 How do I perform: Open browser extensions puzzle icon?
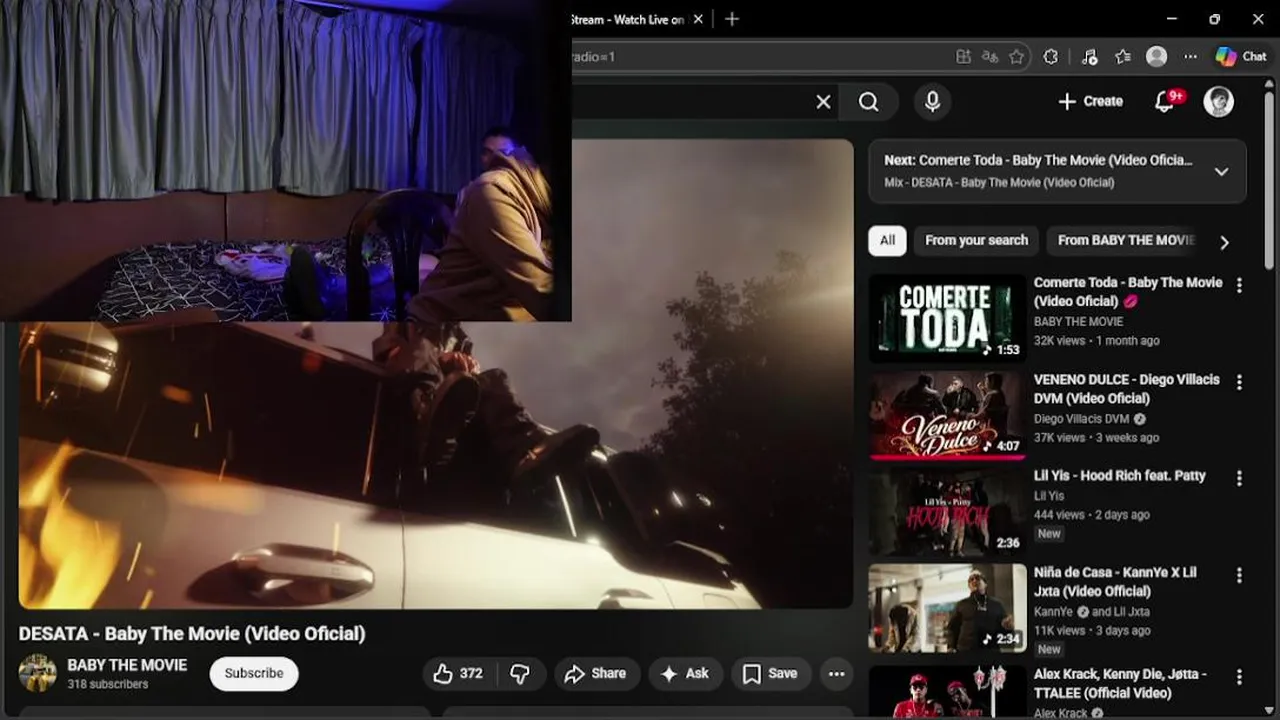tap(1051, 57)
